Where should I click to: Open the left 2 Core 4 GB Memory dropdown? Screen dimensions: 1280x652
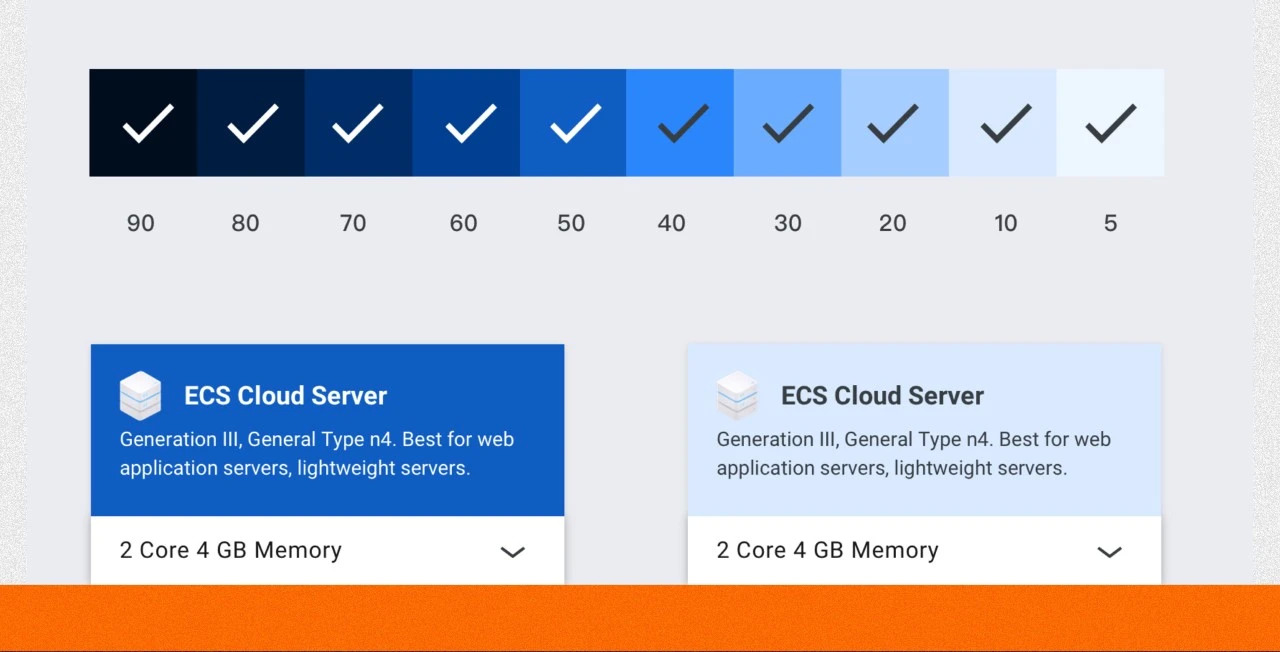click(x=231, y=550)
